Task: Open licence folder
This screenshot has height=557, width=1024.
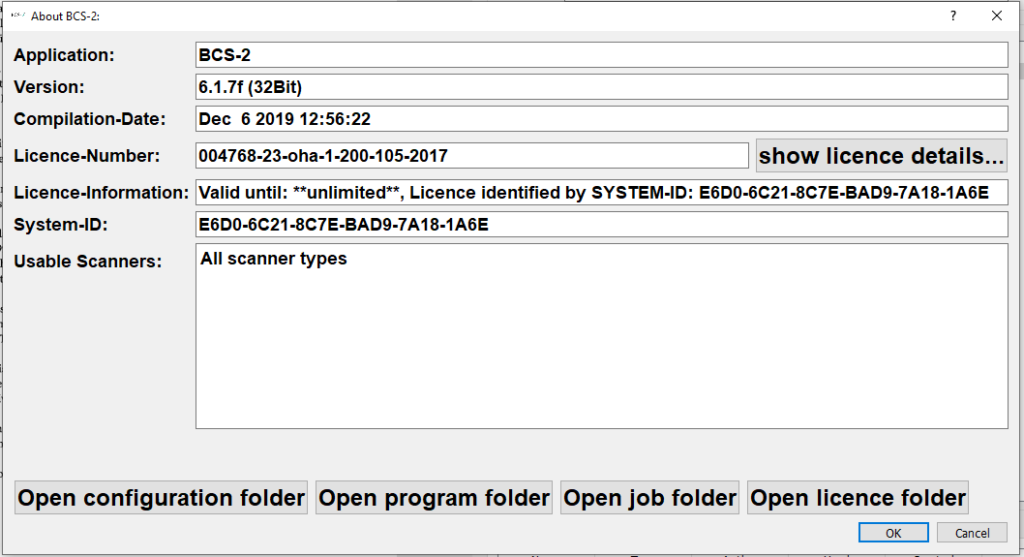Action: 857,498
